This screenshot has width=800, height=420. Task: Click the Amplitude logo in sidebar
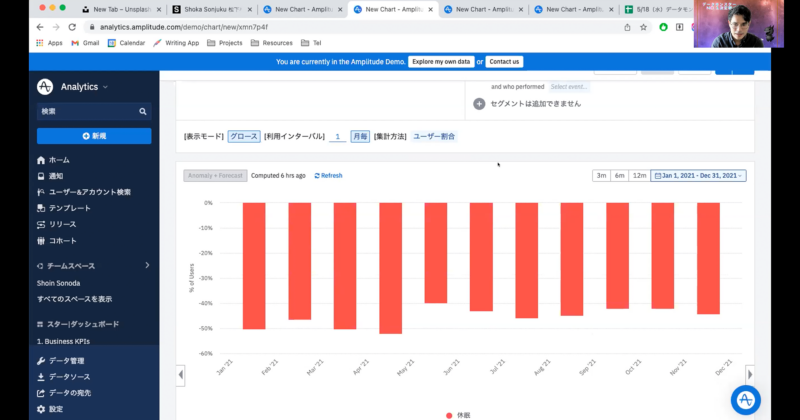45,87
